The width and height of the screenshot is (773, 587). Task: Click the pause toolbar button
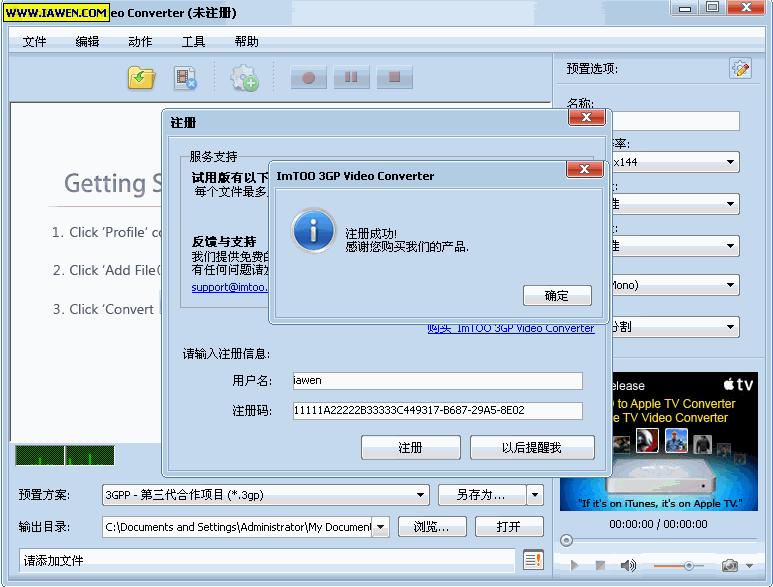(x=351, y=77)
